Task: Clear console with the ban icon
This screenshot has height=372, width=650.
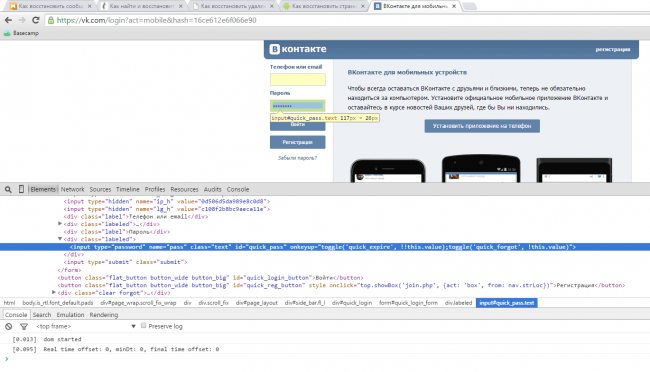Action: pyautogui.click(x=8, y=326)
